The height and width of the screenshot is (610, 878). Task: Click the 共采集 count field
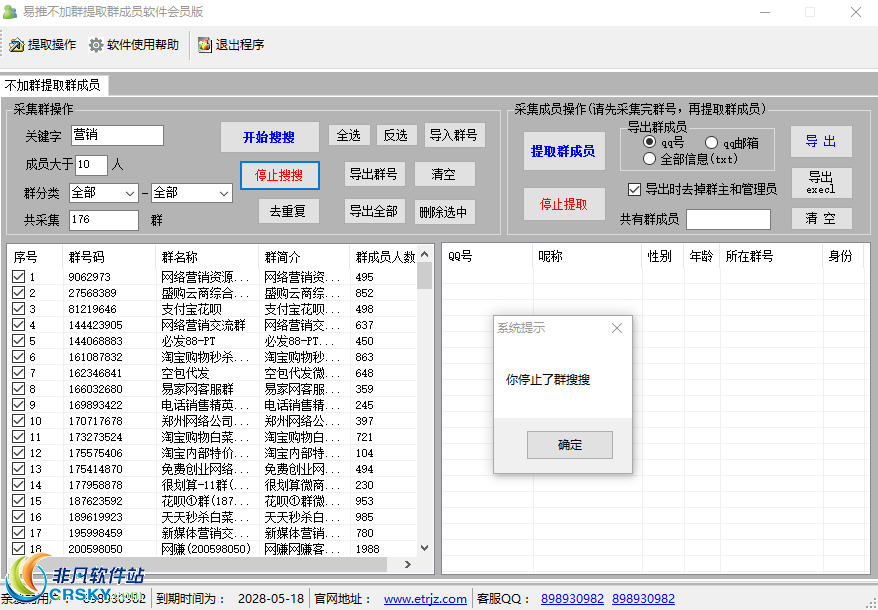[104, 220]
